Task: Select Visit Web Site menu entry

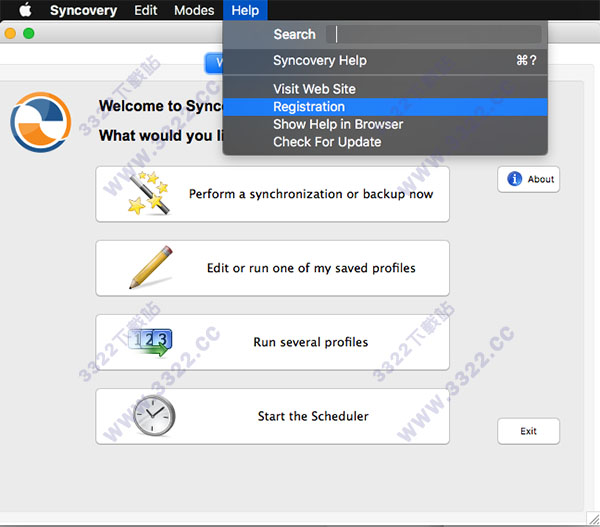Action: [x=385, y=89]
